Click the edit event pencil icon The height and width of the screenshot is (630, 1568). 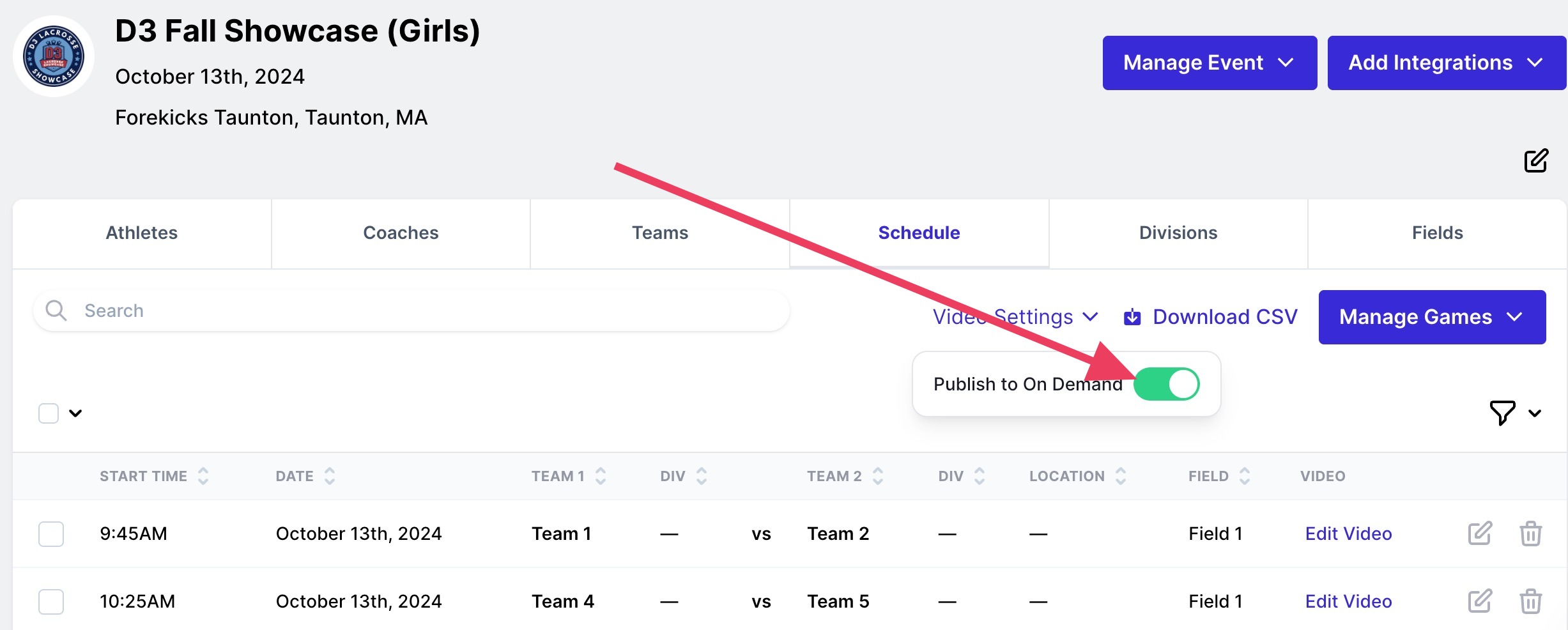click(x=1535, y=161)
